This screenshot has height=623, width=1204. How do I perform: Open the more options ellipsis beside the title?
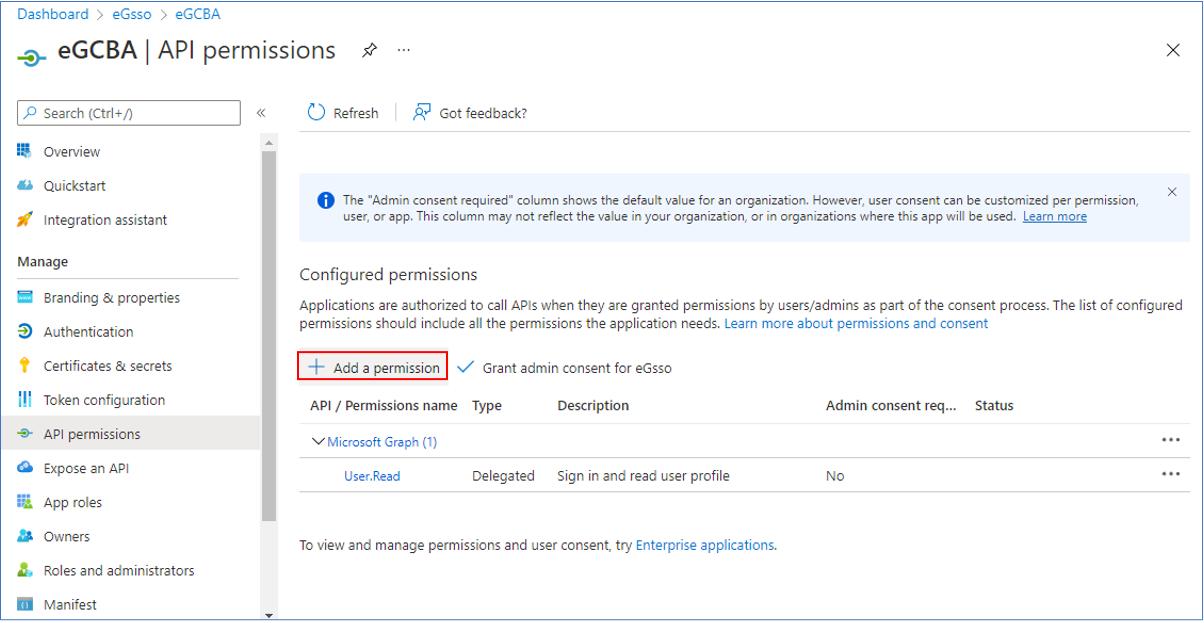click(x=404, y=50)
